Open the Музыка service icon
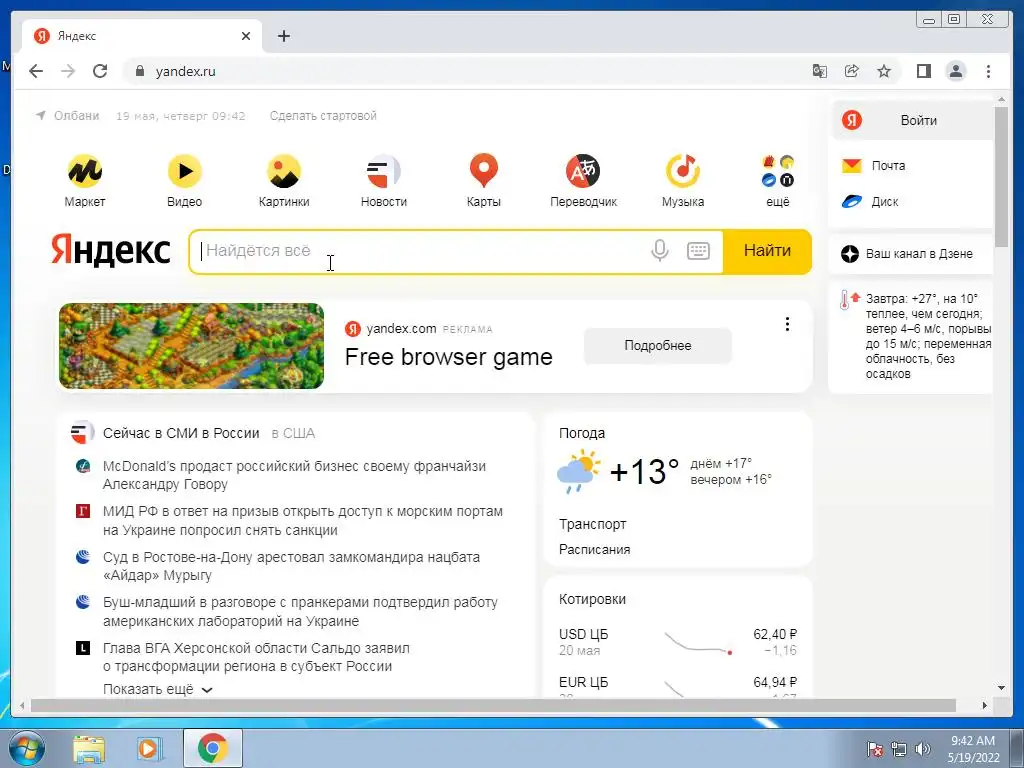This screenshot has width=1024, height=768. point(683,172)
